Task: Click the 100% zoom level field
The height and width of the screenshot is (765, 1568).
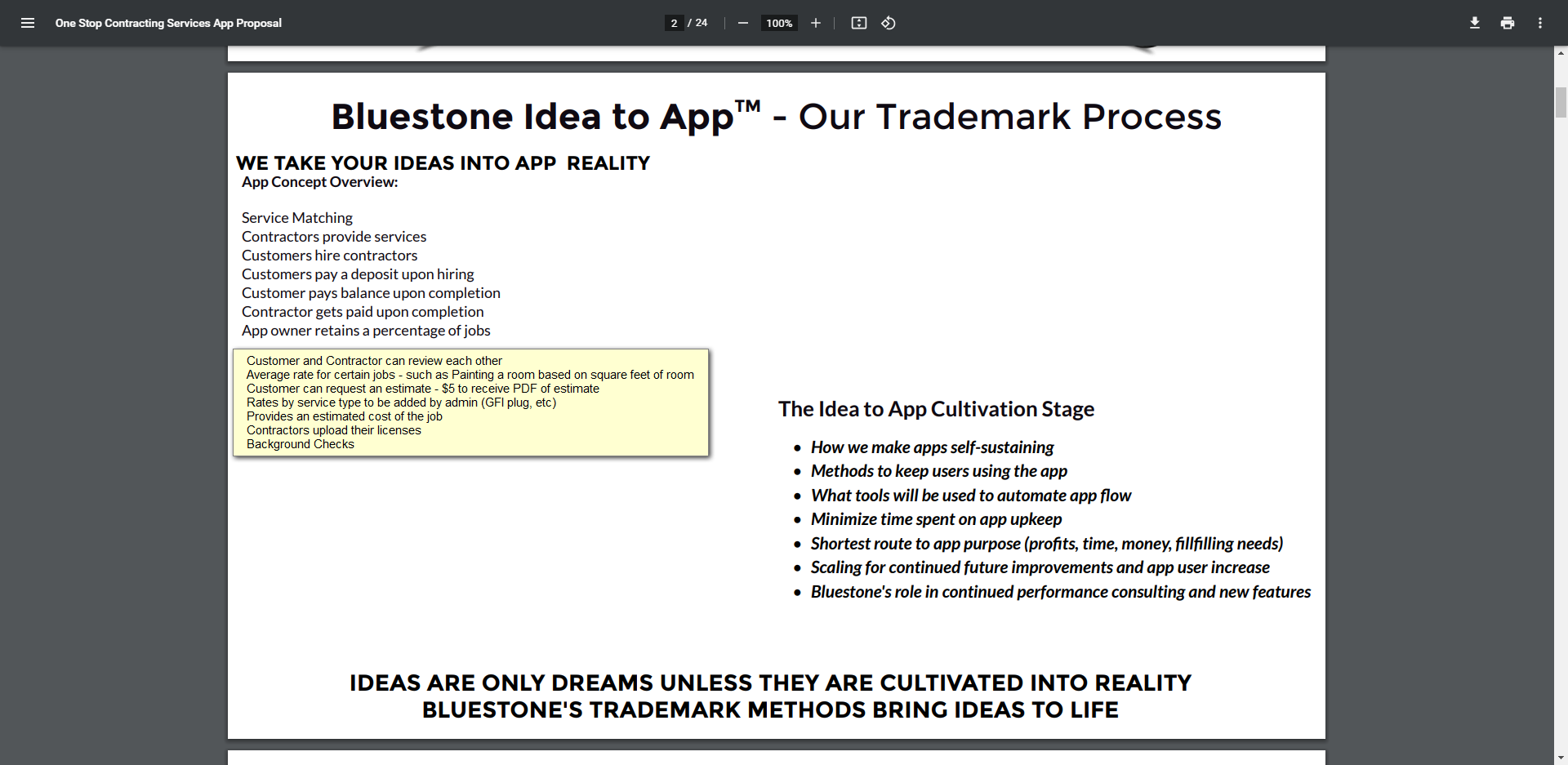Action: click(779, 23)
